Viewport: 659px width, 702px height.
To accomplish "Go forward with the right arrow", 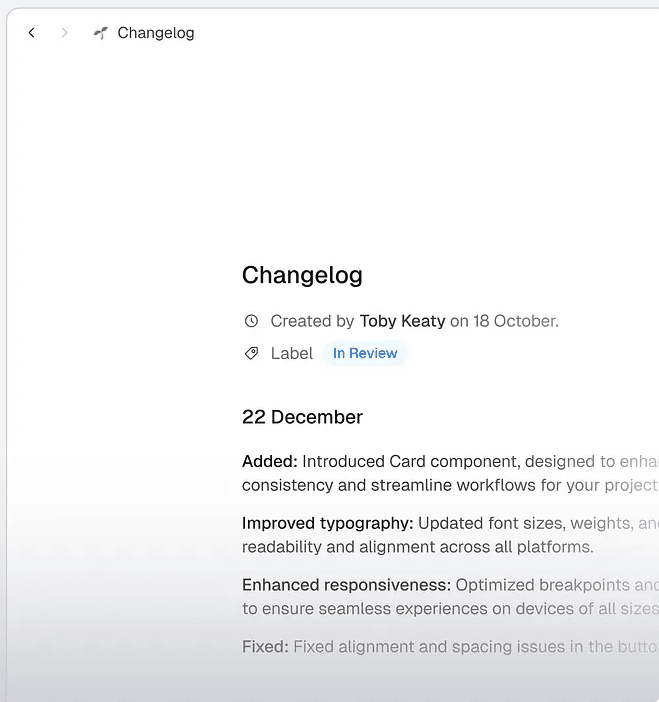I will click(x=65, y=33).
